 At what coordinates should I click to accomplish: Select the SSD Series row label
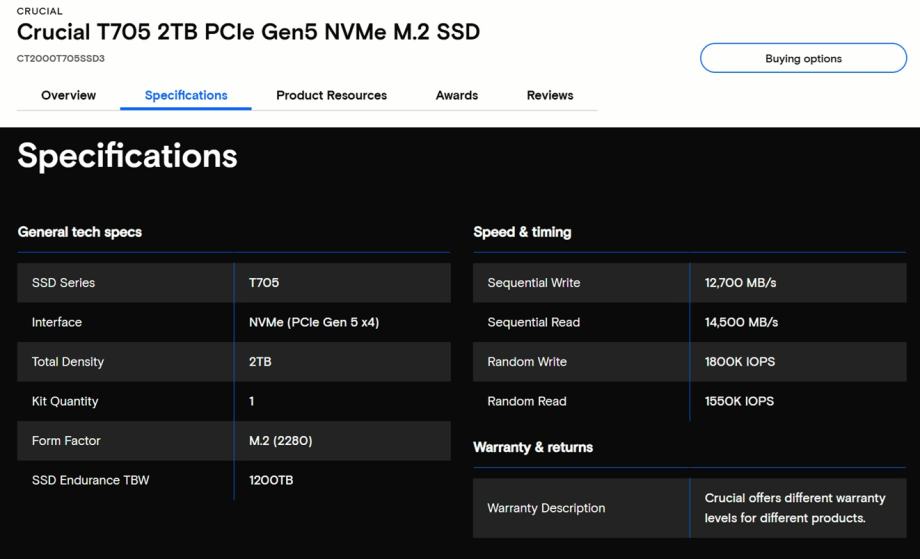[64, 283]
